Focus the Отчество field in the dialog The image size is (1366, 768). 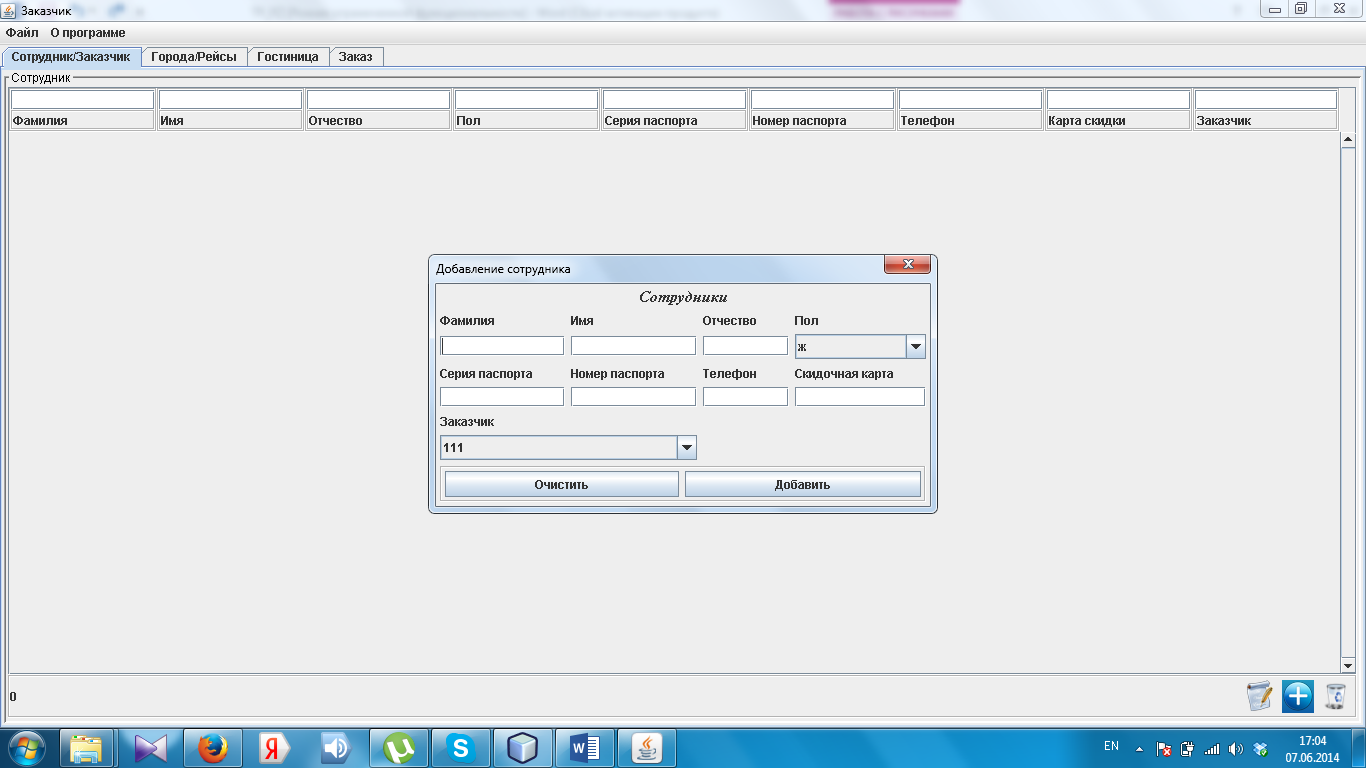pos(745,345)
